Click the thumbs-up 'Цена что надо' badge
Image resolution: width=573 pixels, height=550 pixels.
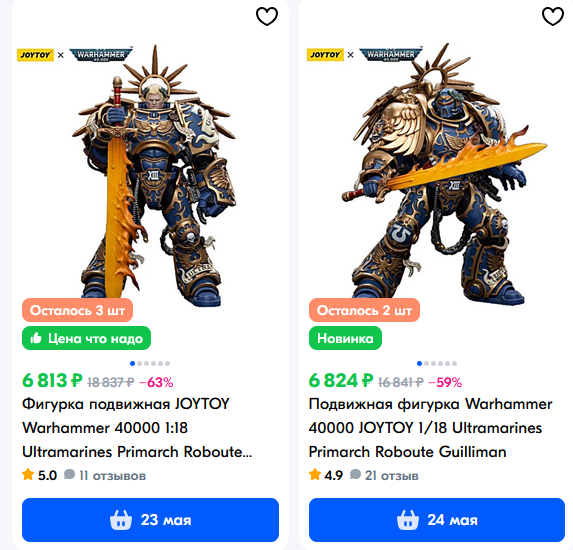86,338
